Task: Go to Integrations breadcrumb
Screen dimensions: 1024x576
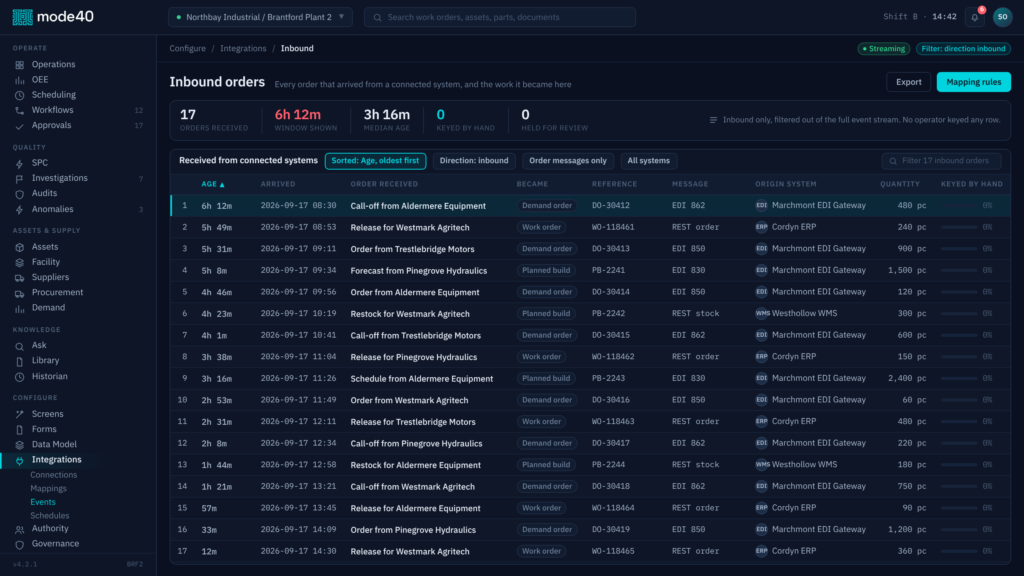Action: pos(243,48)
